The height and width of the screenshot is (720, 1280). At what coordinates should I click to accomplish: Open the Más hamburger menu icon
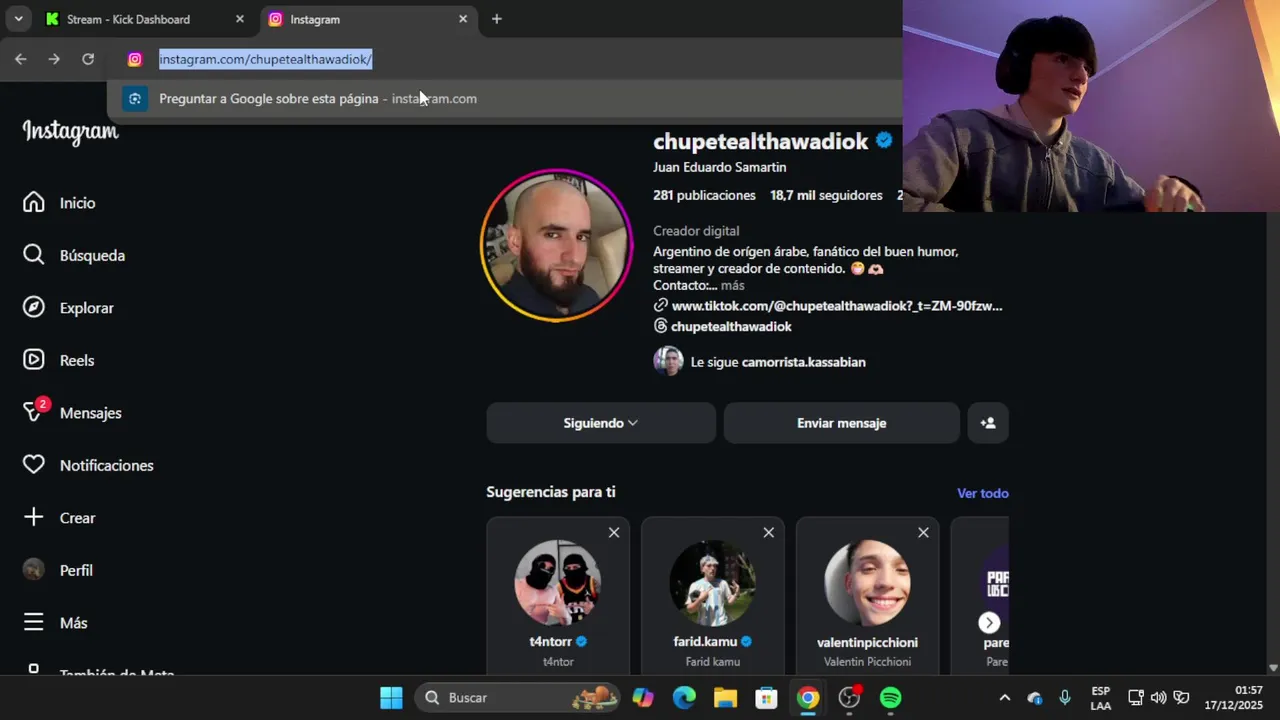[34, 622]
